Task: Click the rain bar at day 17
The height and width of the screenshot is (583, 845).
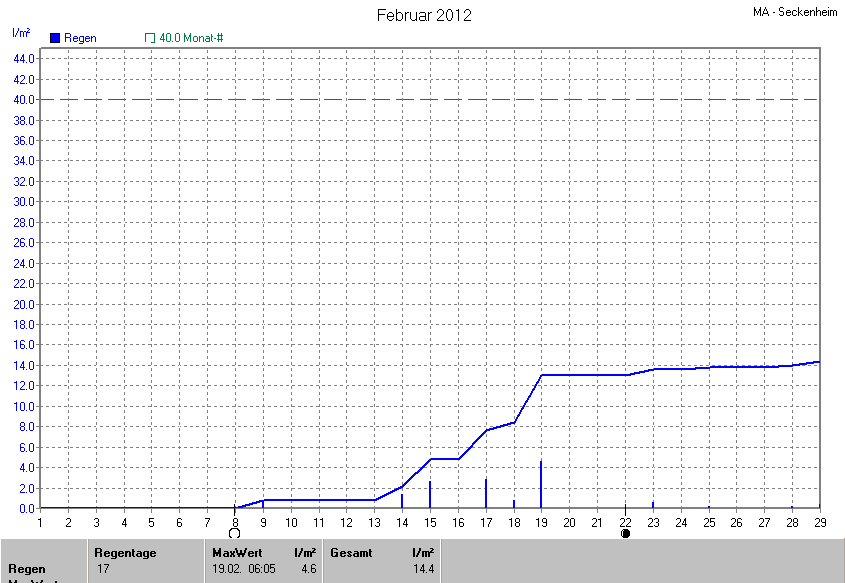Action: pyautogui.click(x=486, y=493)
